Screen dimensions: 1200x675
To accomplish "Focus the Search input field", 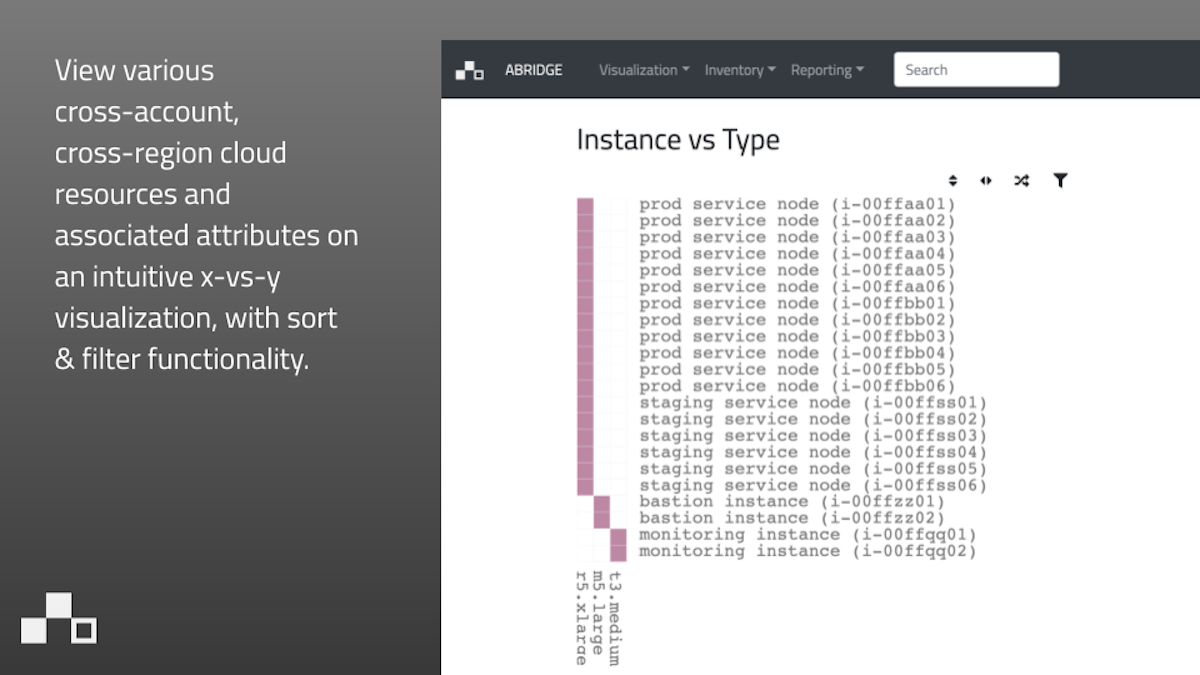I will (976, 70).
